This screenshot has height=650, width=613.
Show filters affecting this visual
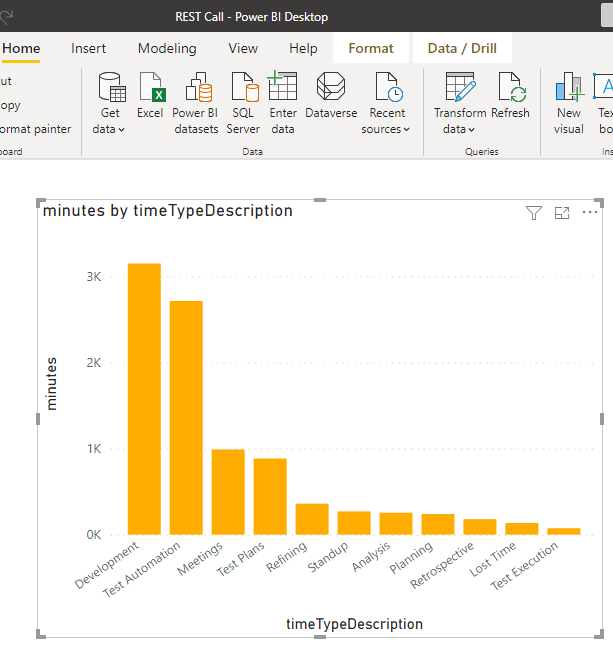534,213
